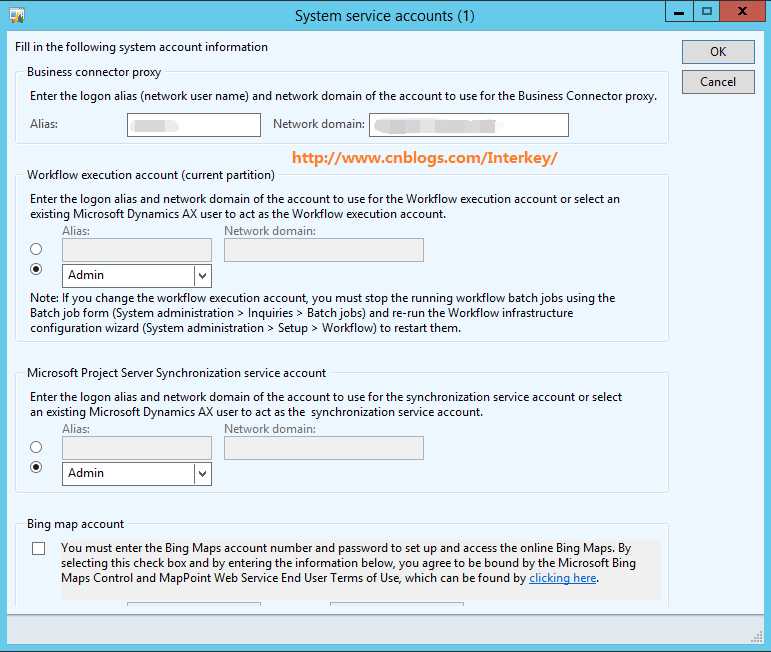The width and height of the screenshot is (771, 652).
Task: Click Project Server sync Network domain box
Action: 324,448
